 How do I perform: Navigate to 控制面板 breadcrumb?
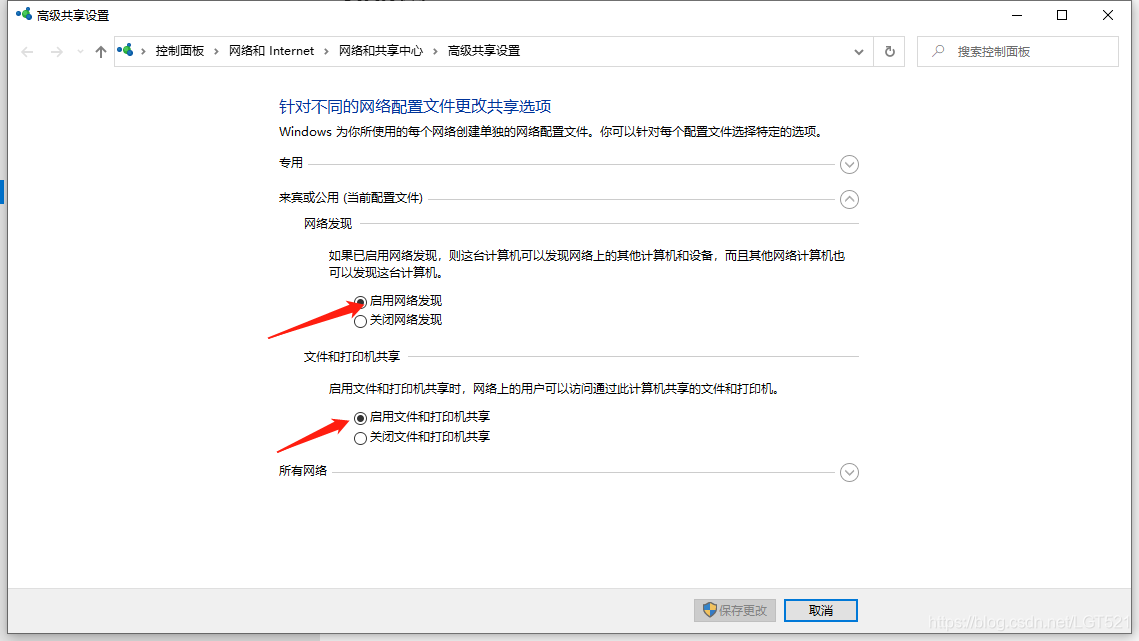pyautogui.click(x=179, y=51)
